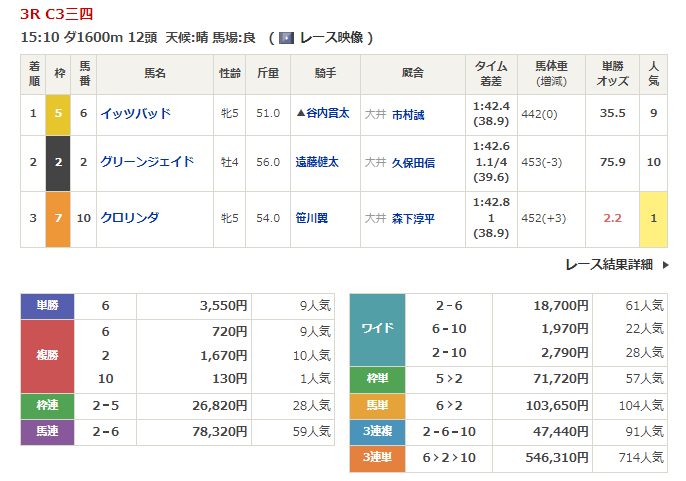Click the blue 単勝 payout label
Image resolution: width=686 pixels, height=481 pixels.
pyautogui.click(x=47, y=306)
